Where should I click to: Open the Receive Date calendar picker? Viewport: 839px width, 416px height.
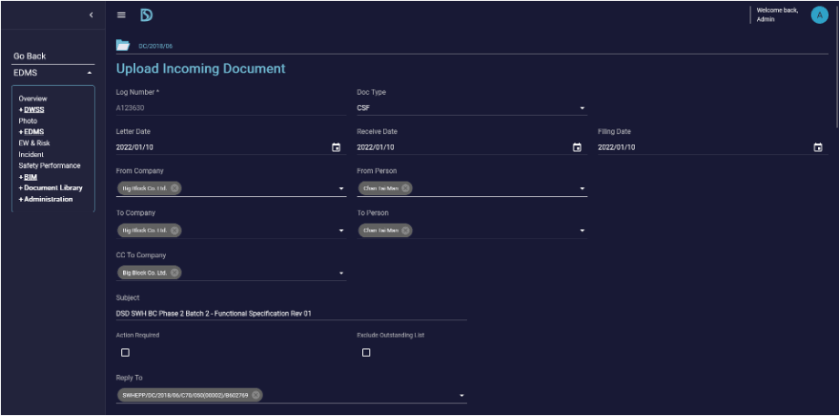(x=577, y=148)
